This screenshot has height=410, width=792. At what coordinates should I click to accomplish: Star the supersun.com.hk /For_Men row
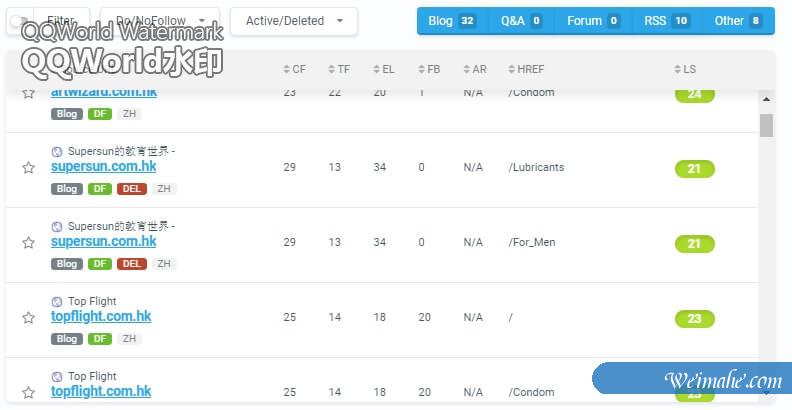point(29,243)
